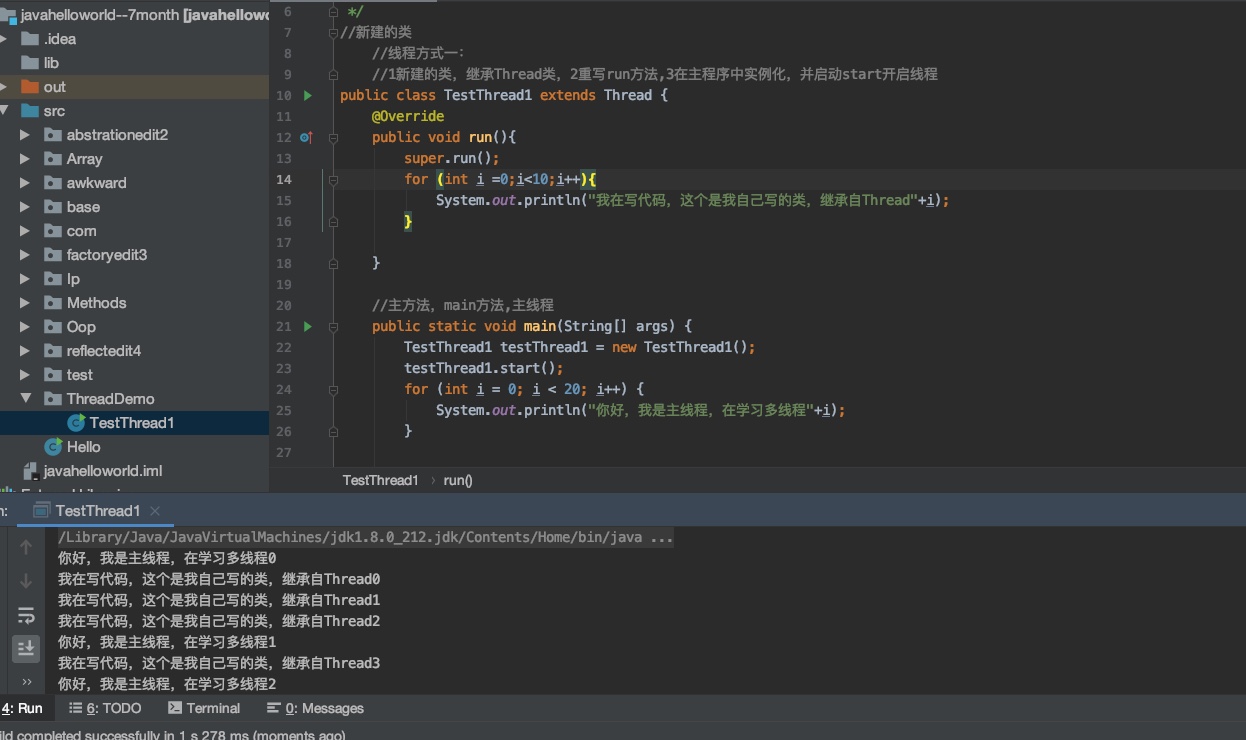
Task: Toggle scroll-to-end in console output
Action: click(x=26, y=649)
